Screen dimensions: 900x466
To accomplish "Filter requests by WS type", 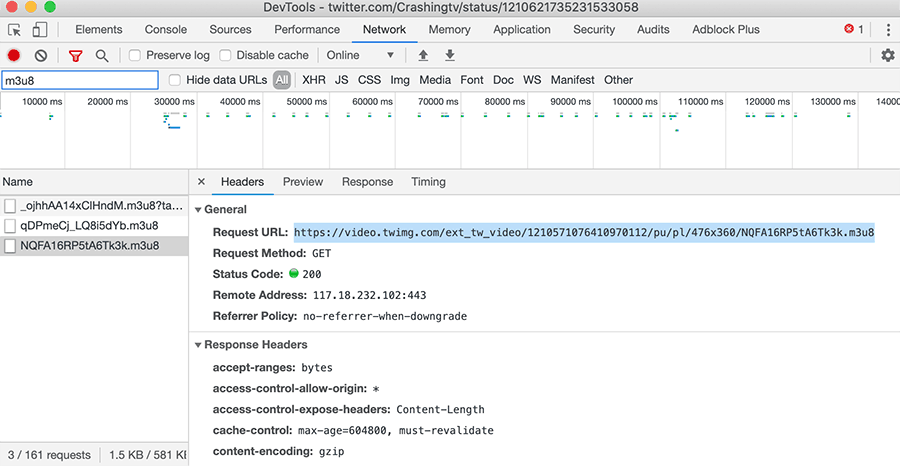I will tap(532, 80).
